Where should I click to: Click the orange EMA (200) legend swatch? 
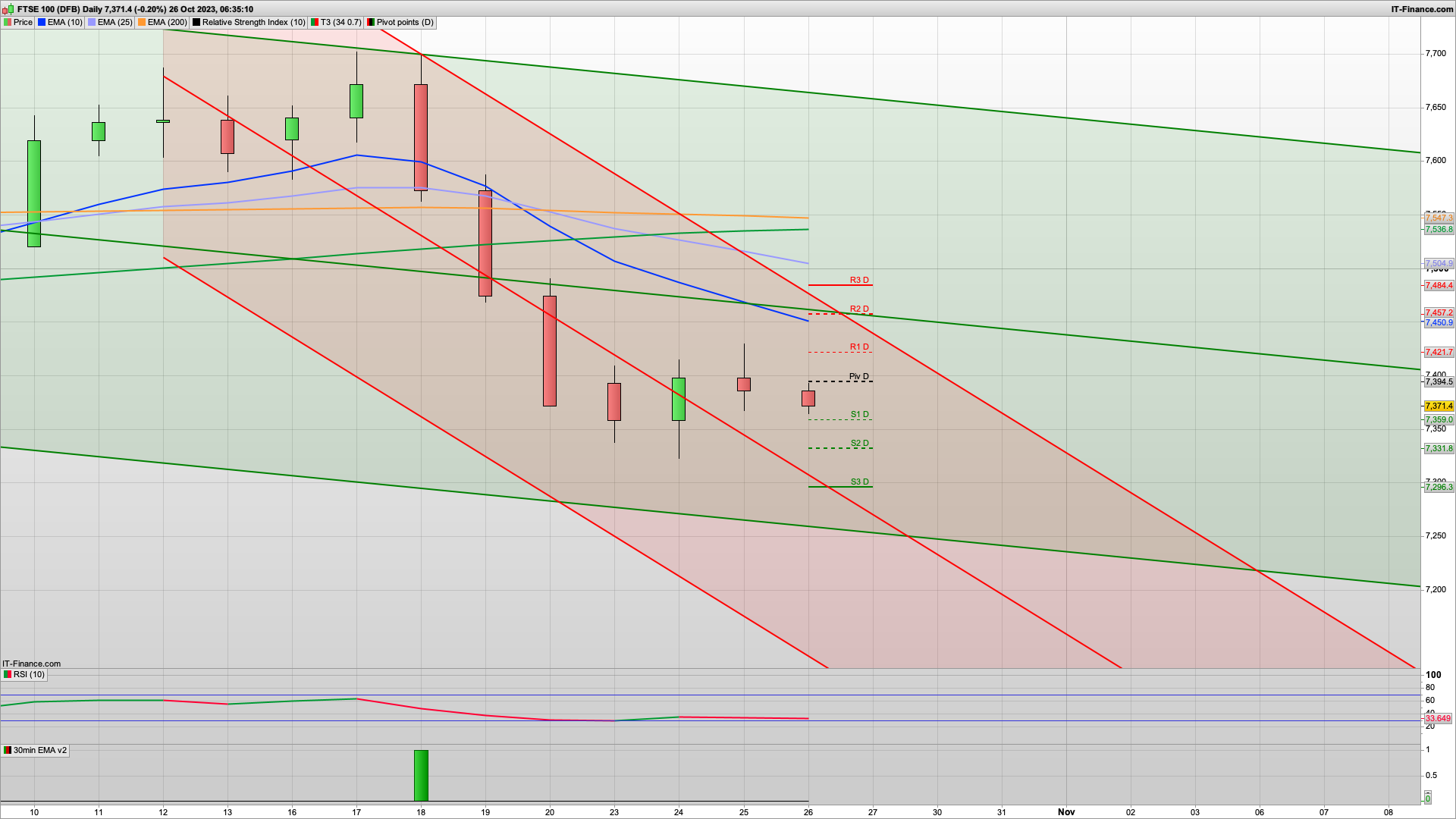tap(142, 22)
